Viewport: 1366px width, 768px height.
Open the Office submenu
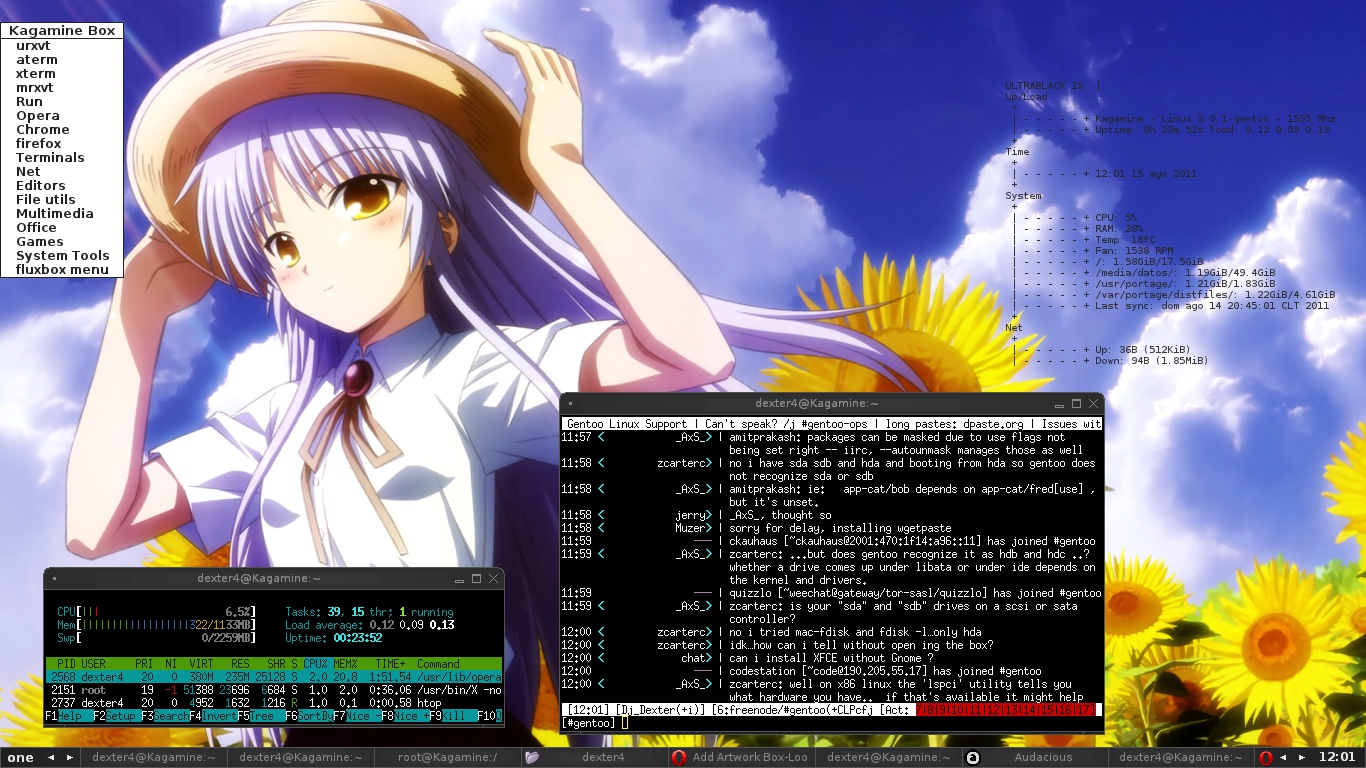pyautogui.click(x=62, y=228)
